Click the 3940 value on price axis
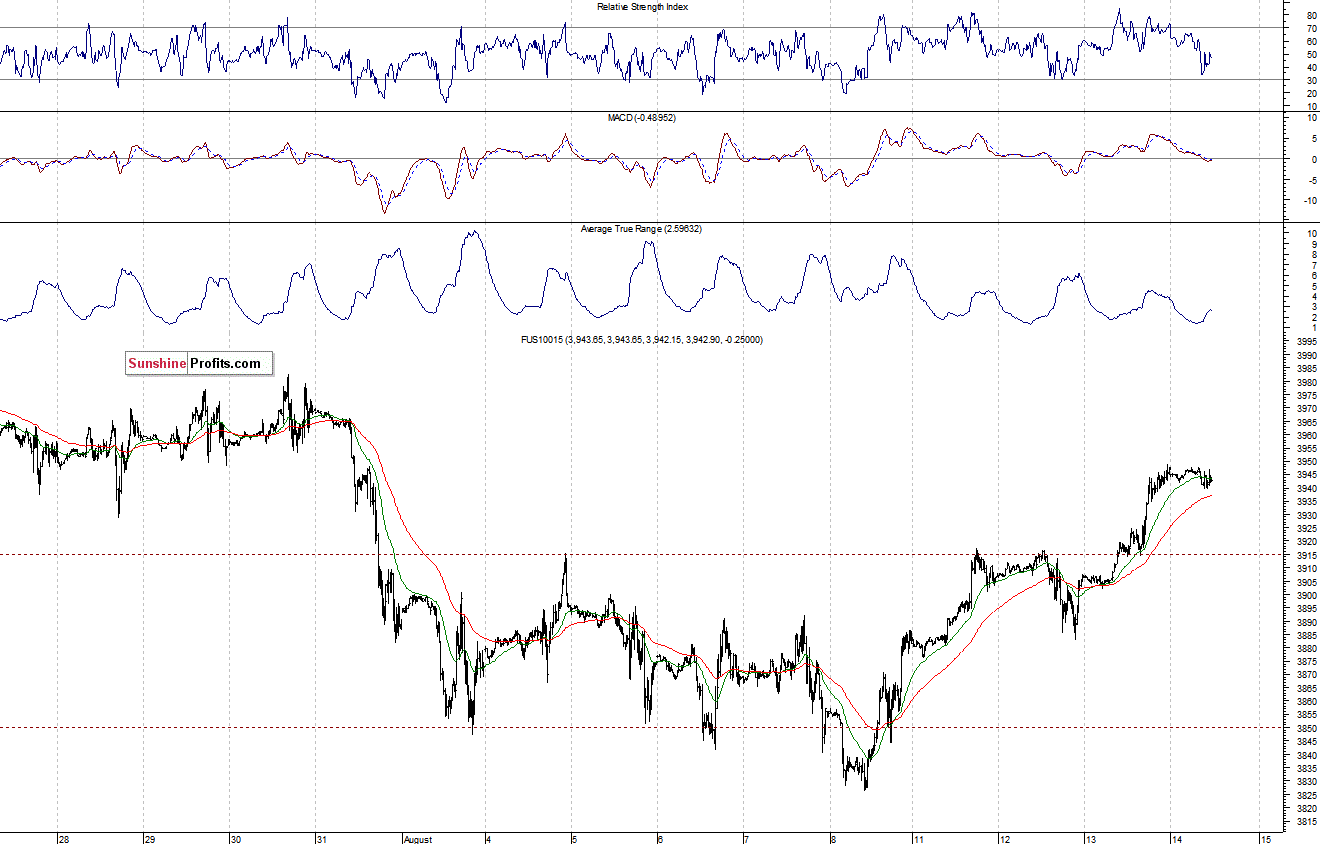The width and height of the screenshot is (1320, 844). click(x=1306, y=489)
